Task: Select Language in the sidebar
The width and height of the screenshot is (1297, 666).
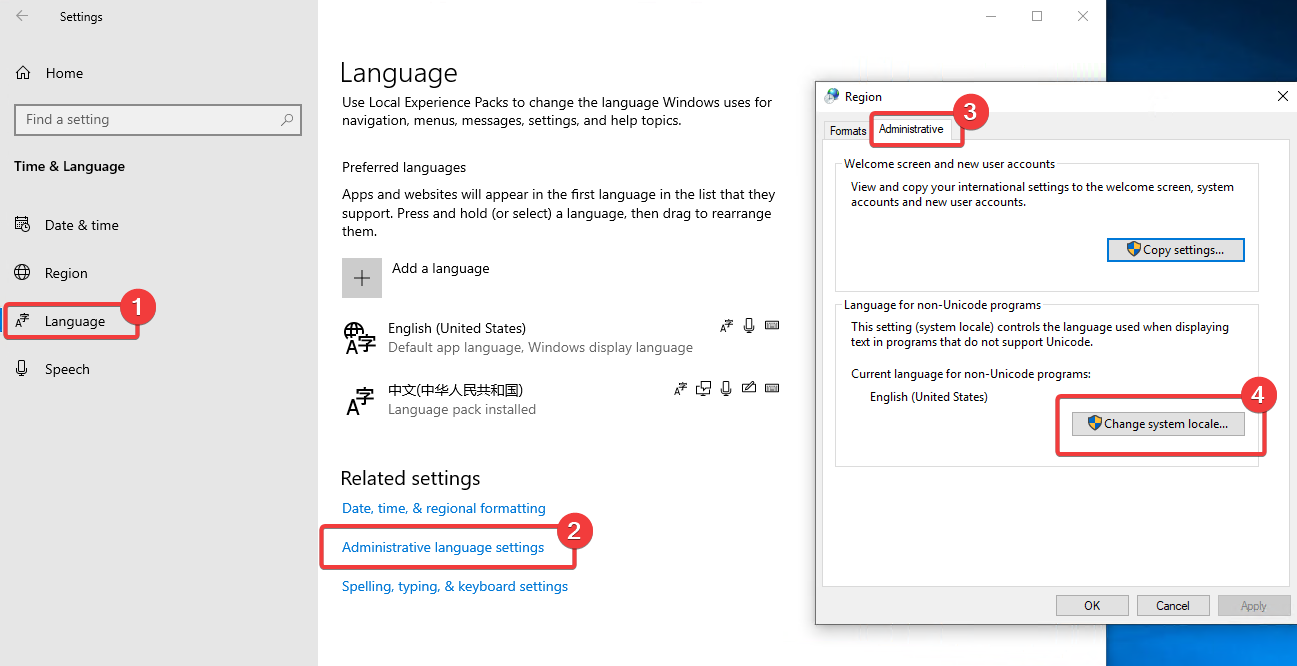Action: coord(60,321)
